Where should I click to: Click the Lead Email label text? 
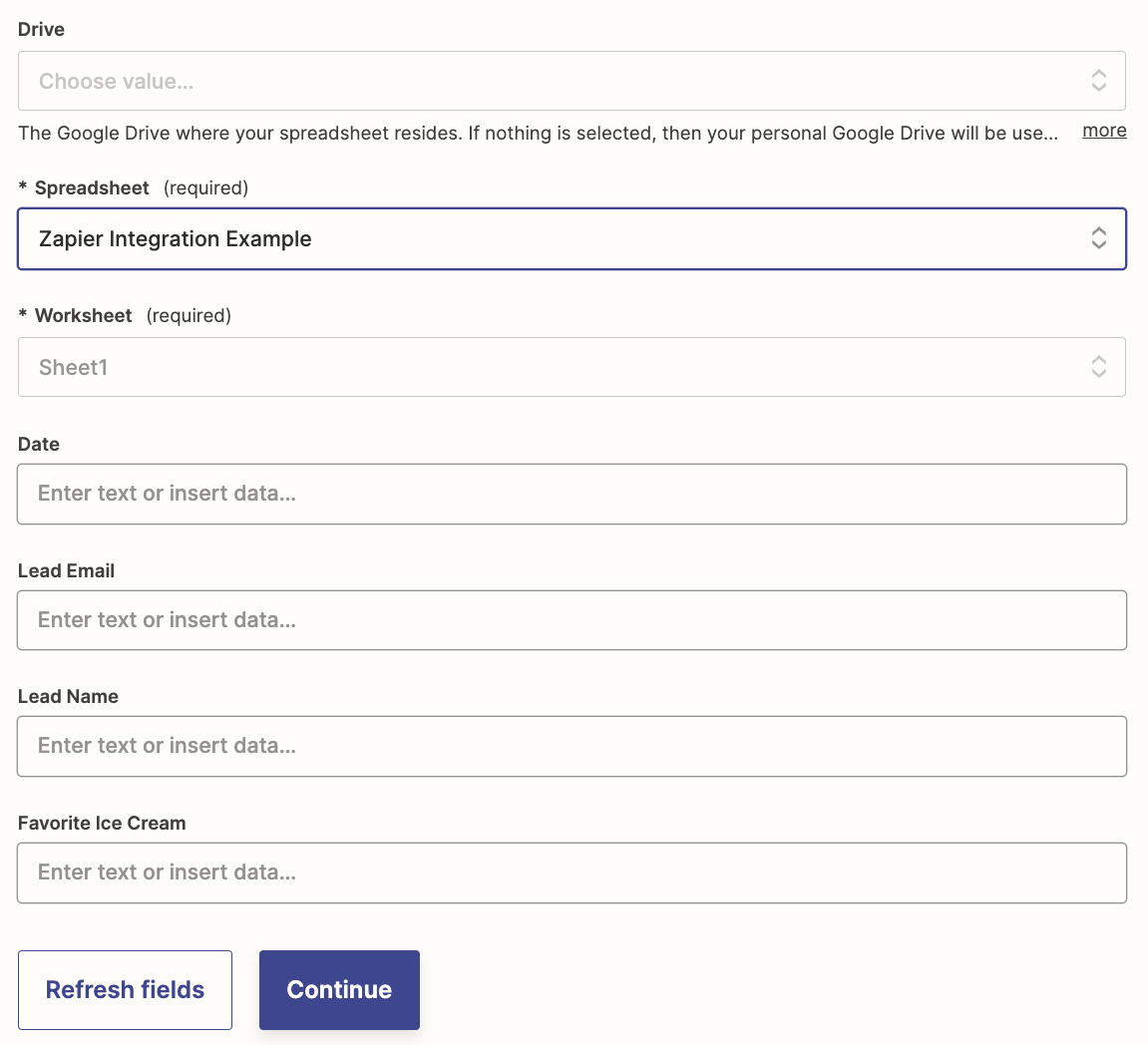click(x=66, y=571)
